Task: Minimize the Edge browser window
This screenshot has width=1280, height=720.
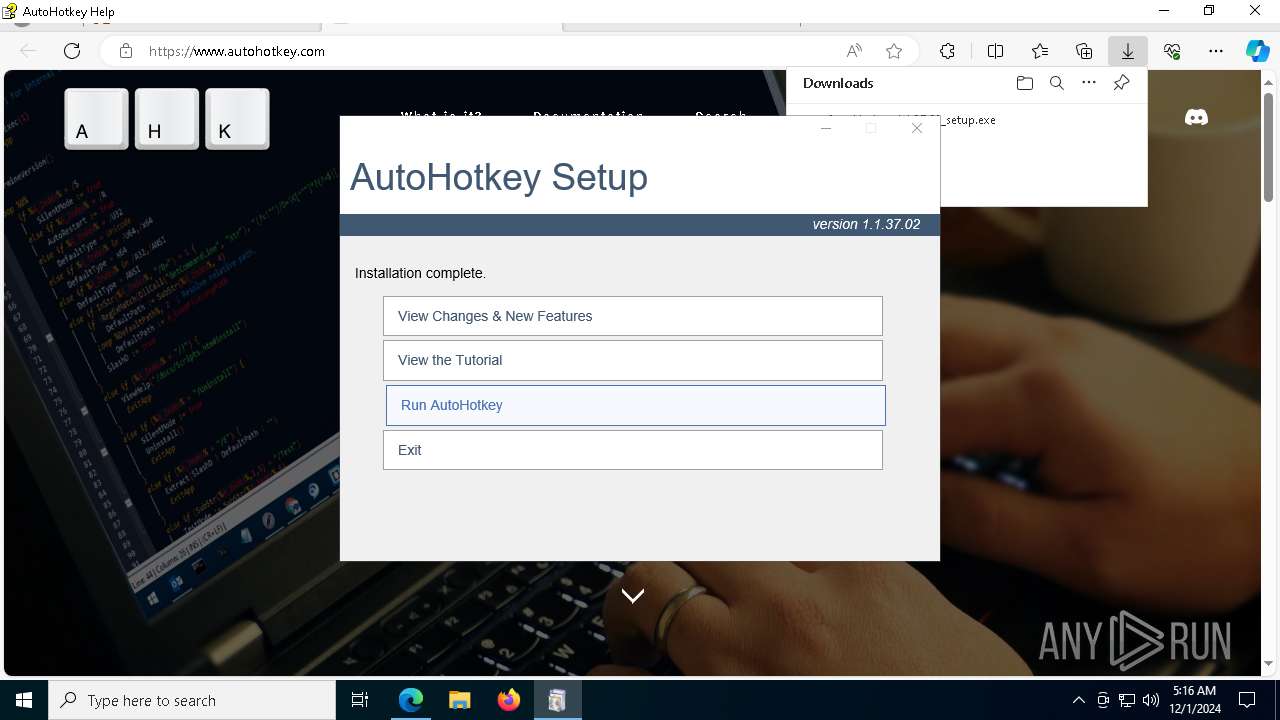Action: tap(1164, 11)
